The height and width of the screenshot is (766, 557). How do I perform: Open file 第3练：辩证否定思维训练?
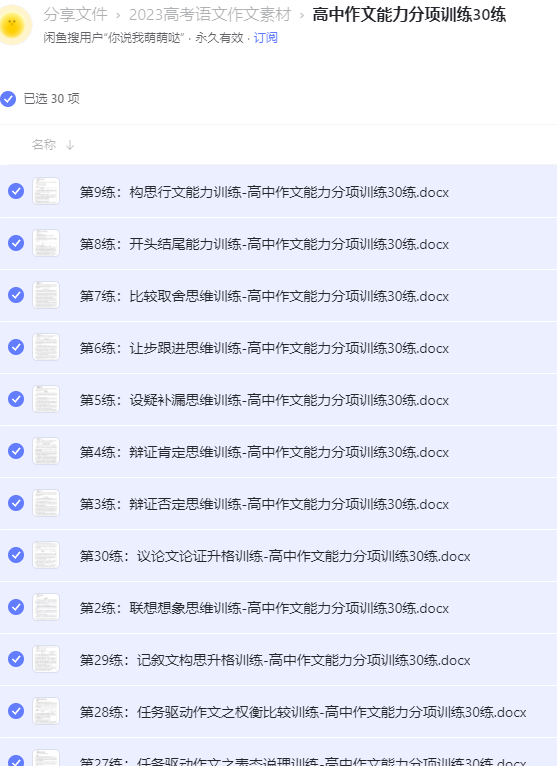pyautogui.click(x=264, y=504)
